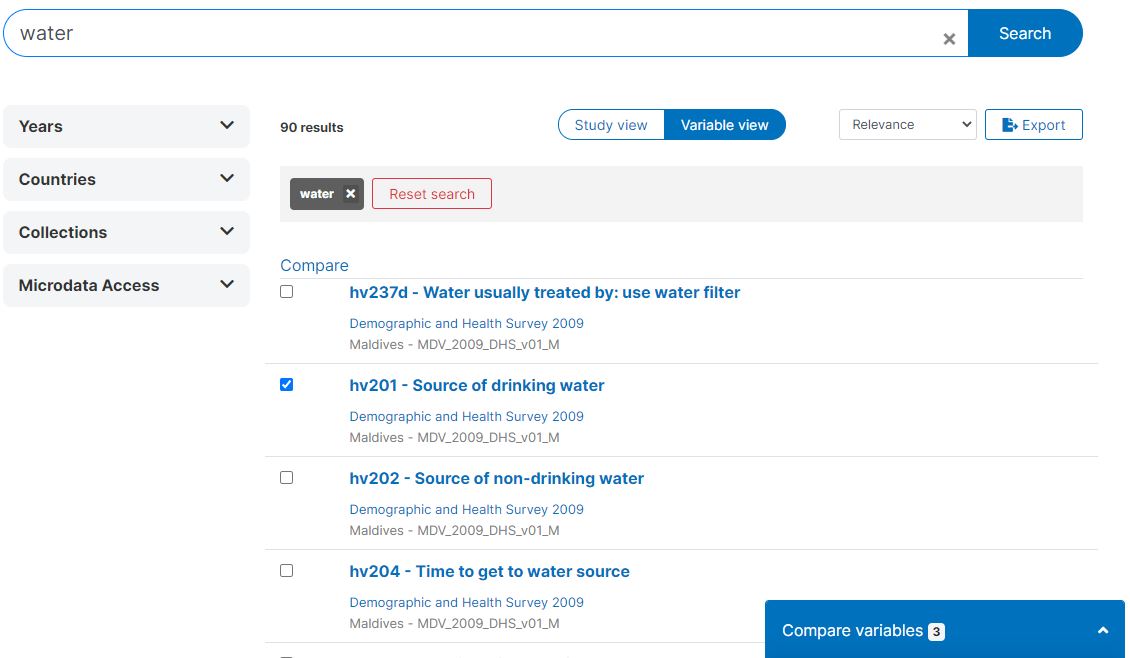
Task: Expand Compare variables panel chevron
Action: [1102, 631]
